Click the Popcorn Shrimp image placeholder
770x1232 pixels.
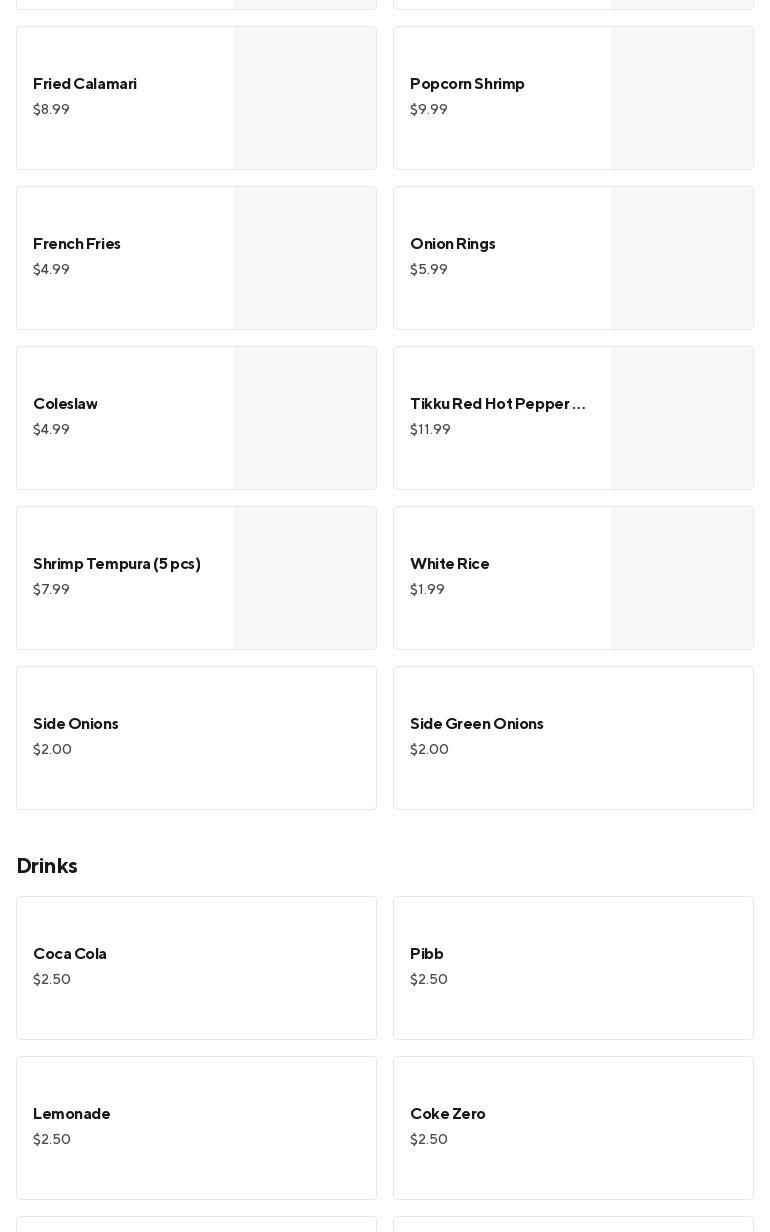(682, 98)
